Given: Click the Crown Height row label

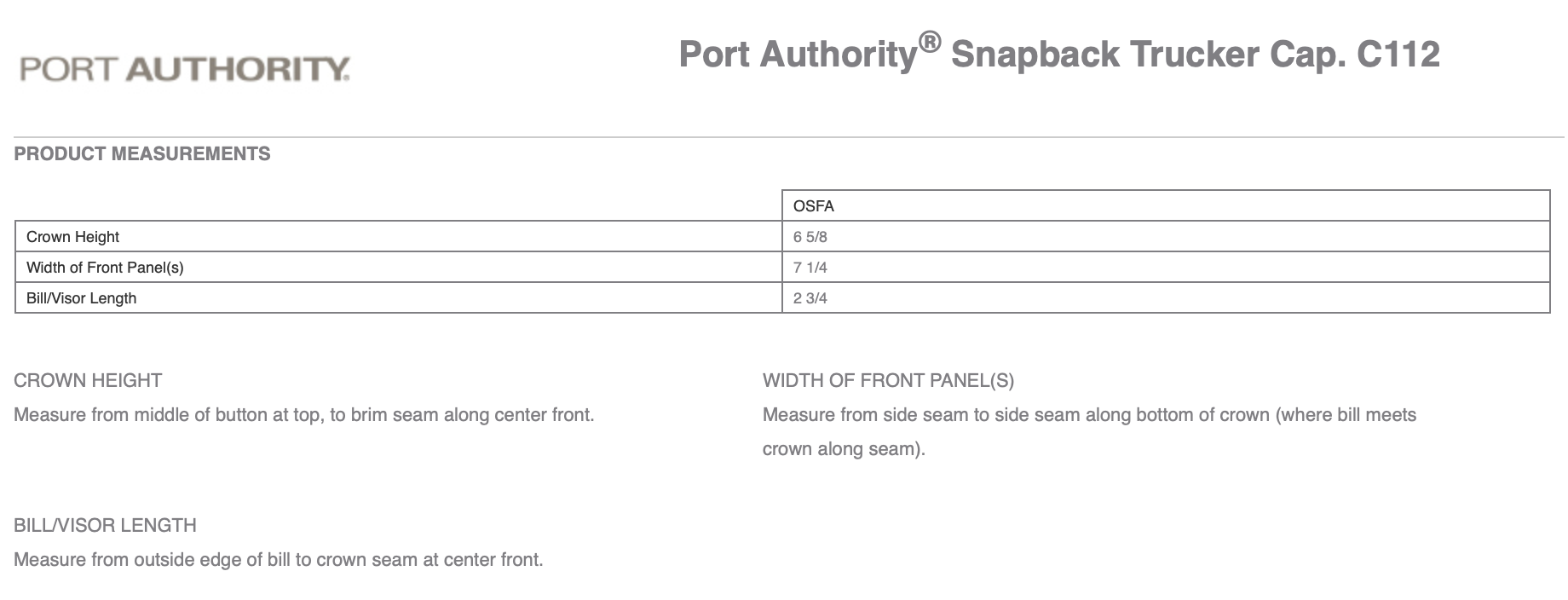Looking at the screenshot, I should click(72, 237).
